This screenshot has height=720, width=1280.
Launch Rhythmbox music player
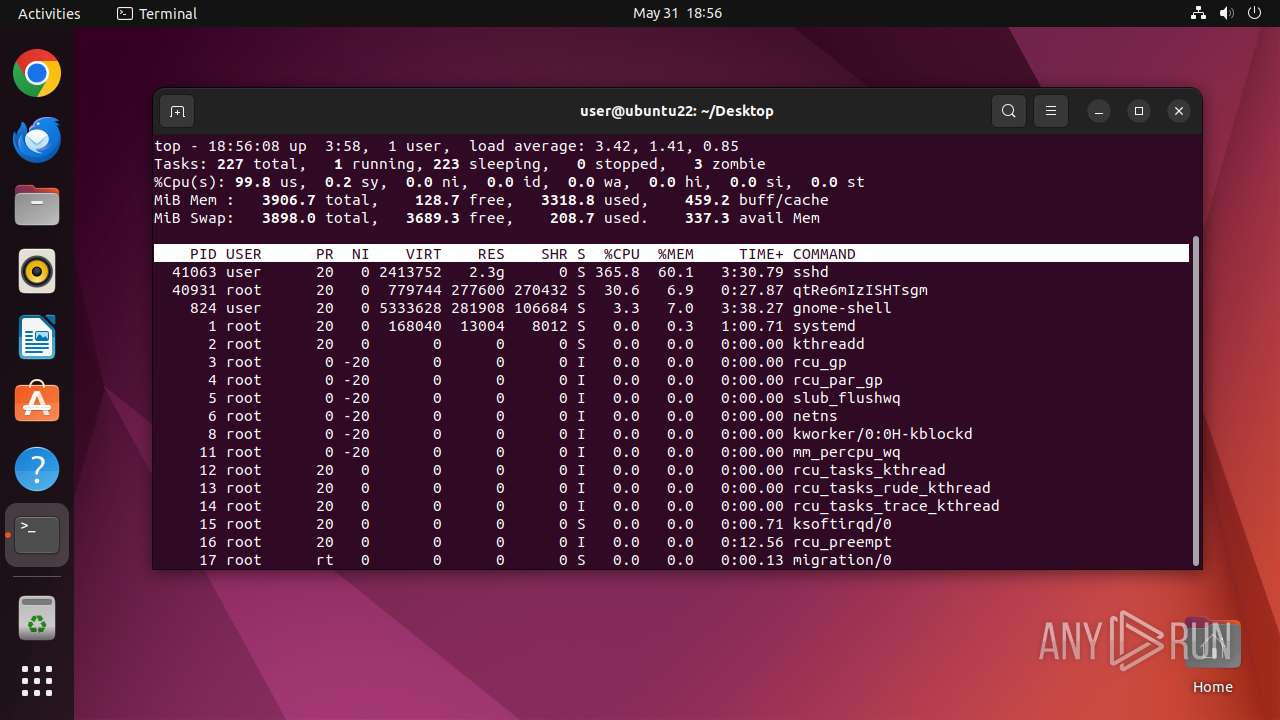(x=37, y=271)
